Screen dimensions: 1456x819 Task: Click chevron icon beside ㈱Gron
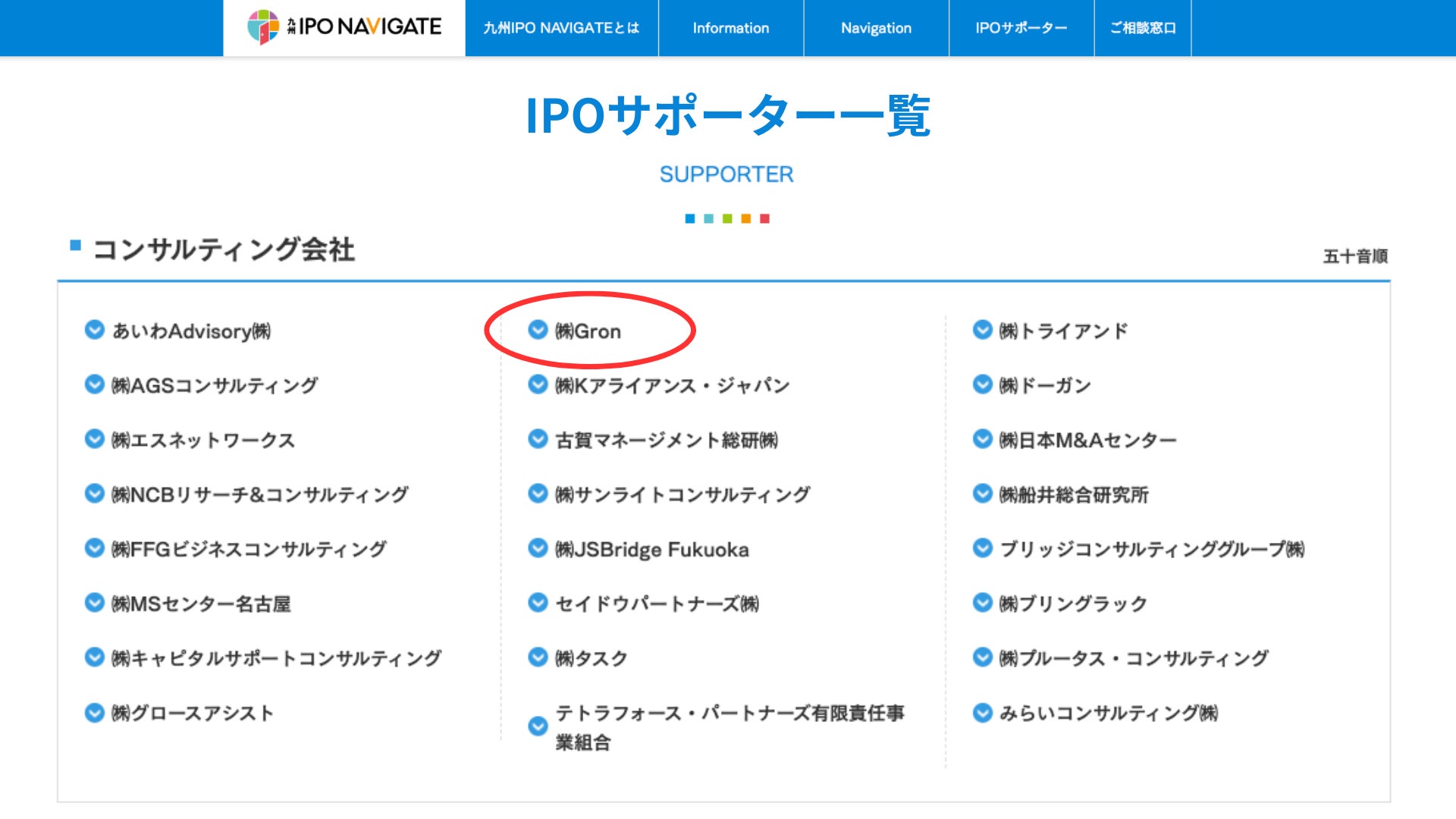tap(538, 330)
